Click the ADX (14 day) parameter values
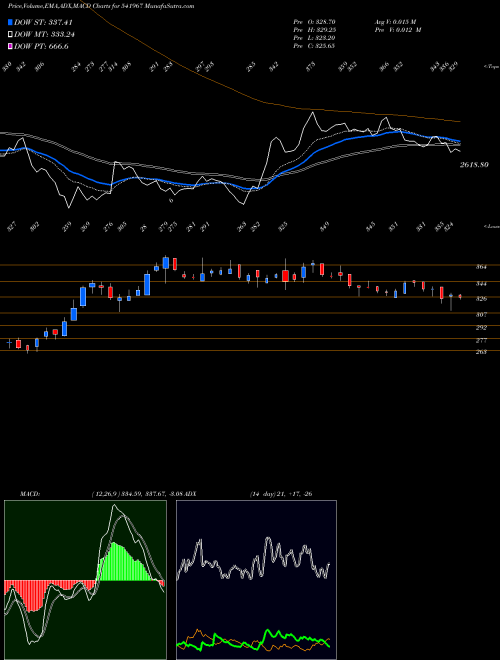Viewport: 500px width, 660px height. pyautogui.click(x=281, y=494)
